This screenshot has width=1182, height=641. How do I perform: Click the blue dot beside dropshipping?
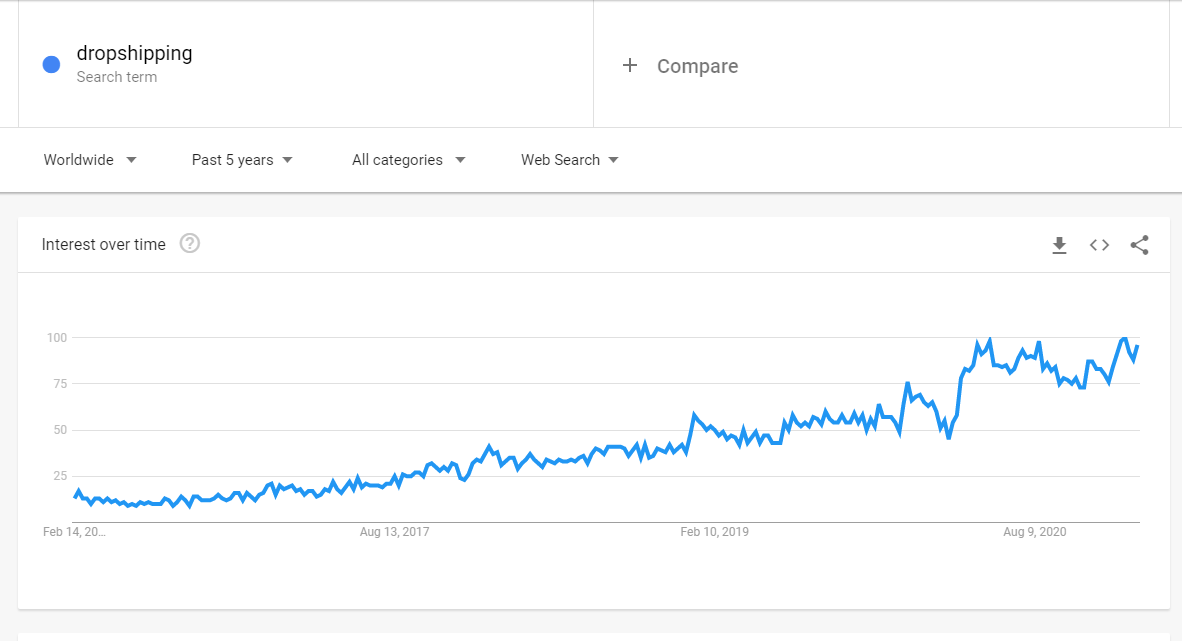click(x=50, y=64)
